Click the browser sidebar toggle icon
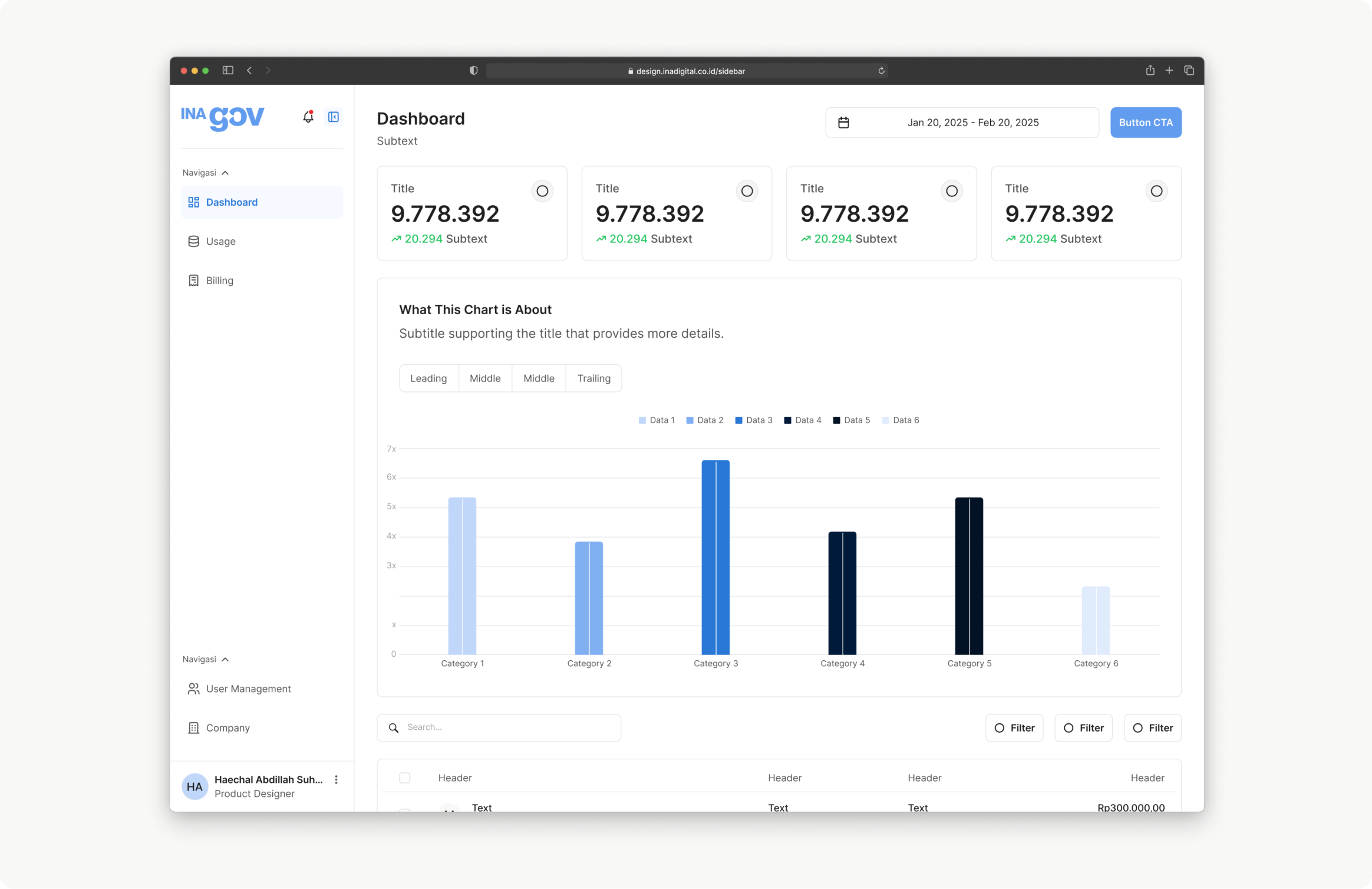The height and width of the screenshot is (889, 1372). (228, 71)
